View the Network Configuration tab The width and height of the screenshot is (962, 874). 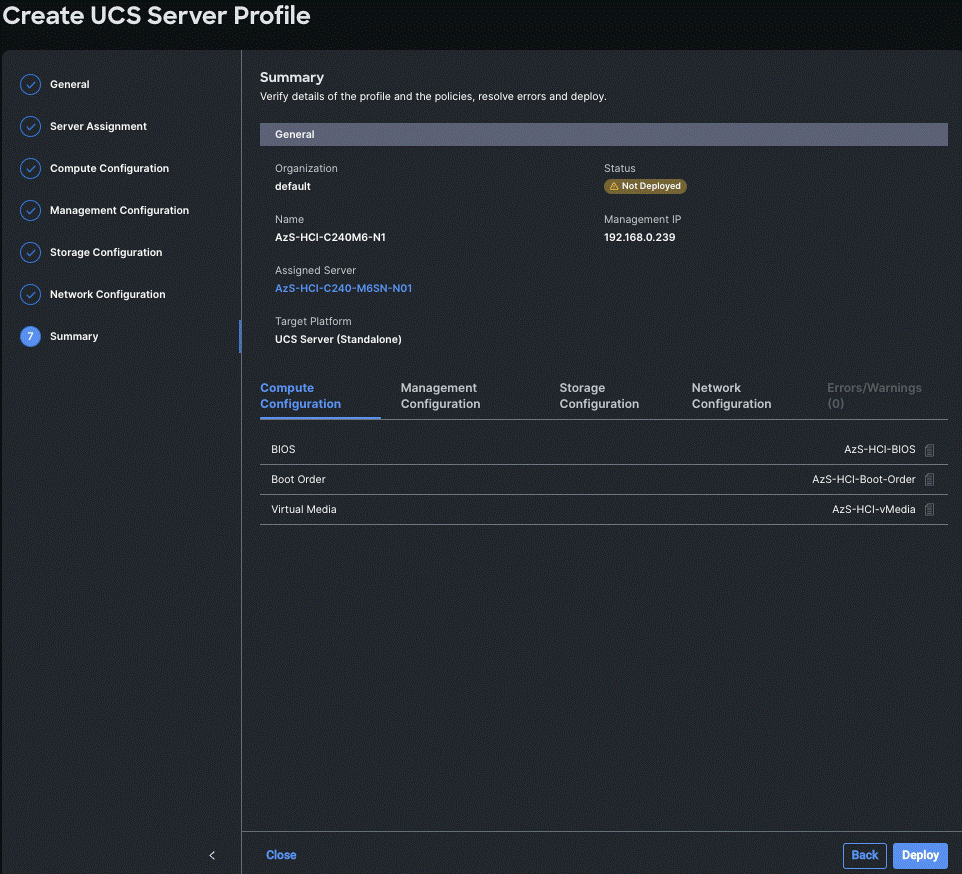coord(731,395)
